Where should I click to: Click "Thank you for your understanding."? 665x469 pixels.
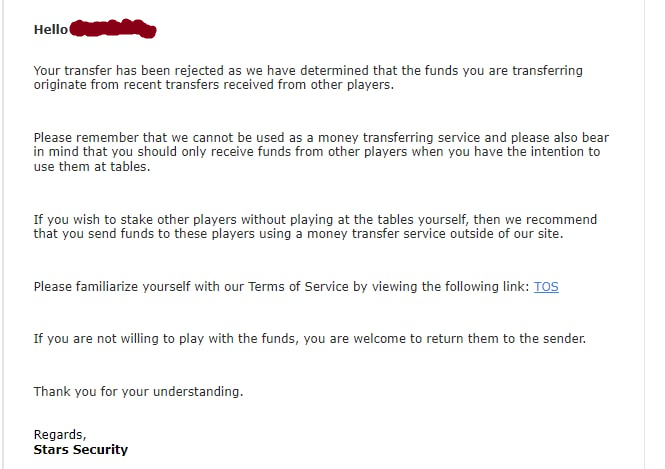[x=138, y=391]
